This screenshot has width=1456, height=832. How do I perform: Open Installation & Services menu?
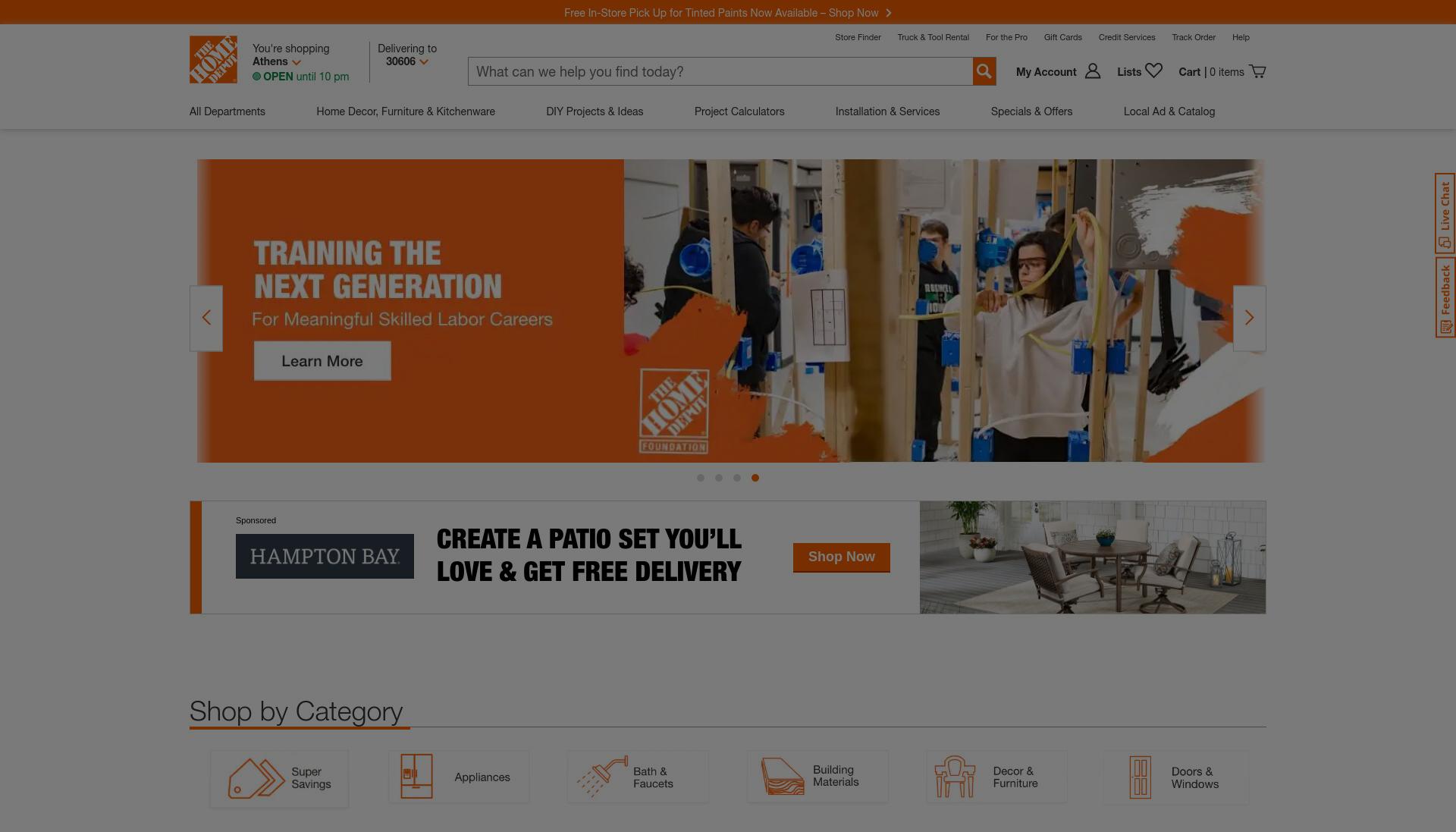[887, 111]
